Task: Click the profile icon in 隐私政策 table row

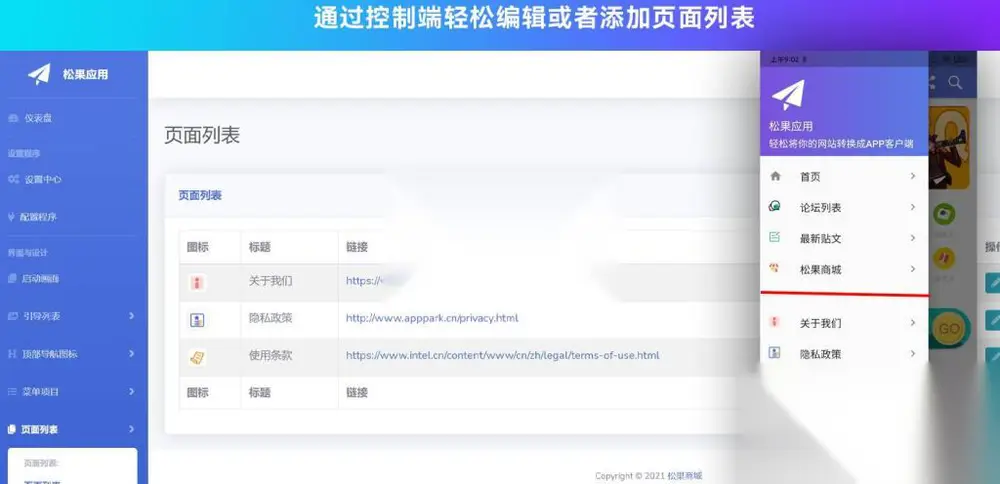Action: (197, 320)
